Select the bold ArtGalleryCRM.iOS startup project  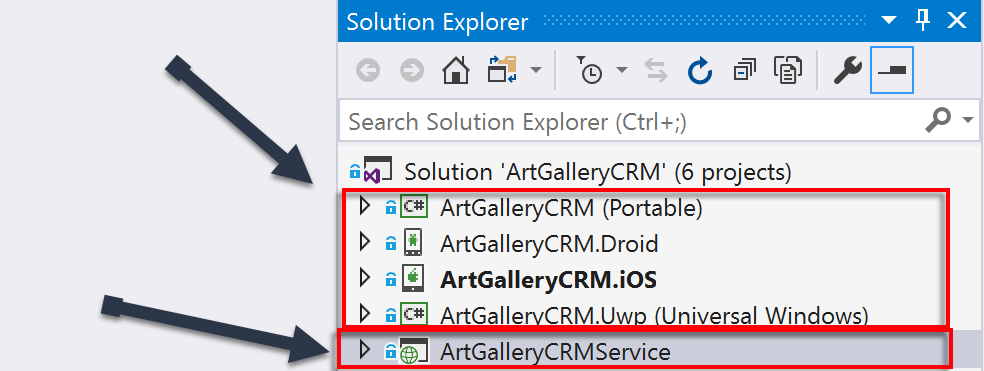pos(548,279)
